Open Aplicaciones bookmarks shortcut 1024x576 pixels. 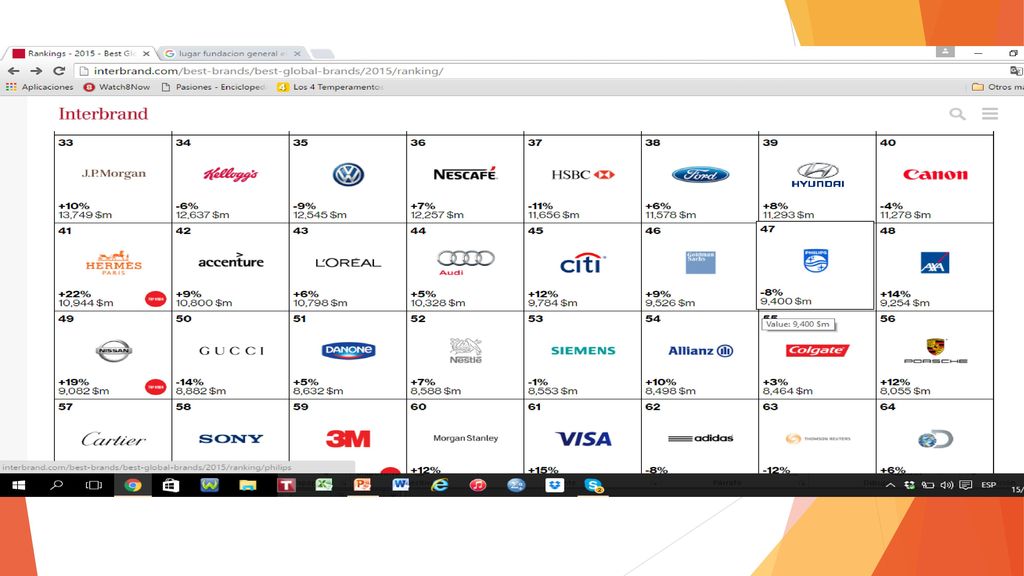click(40, 87)
